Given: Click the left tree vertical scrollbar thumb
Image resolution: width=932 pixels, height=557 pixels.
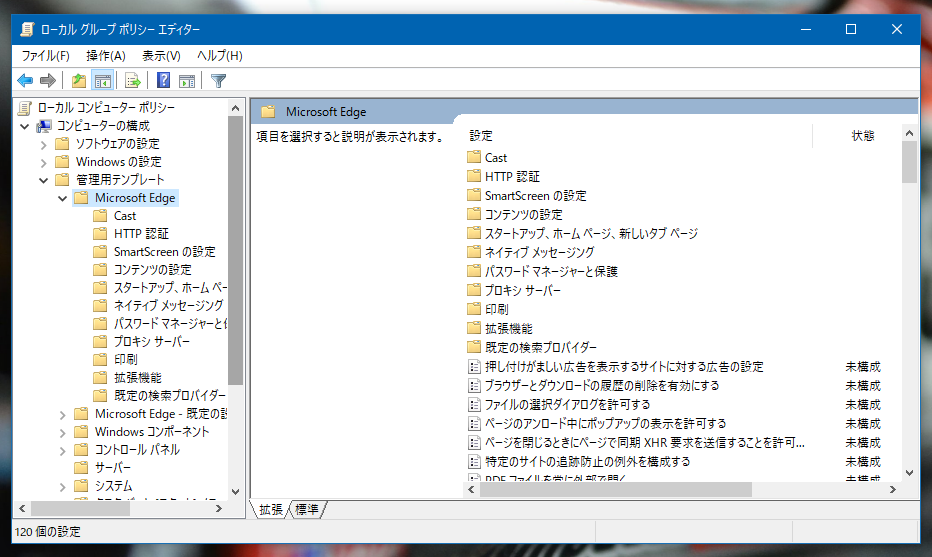Looking at the screenshot, I should (x=235, y=250).
